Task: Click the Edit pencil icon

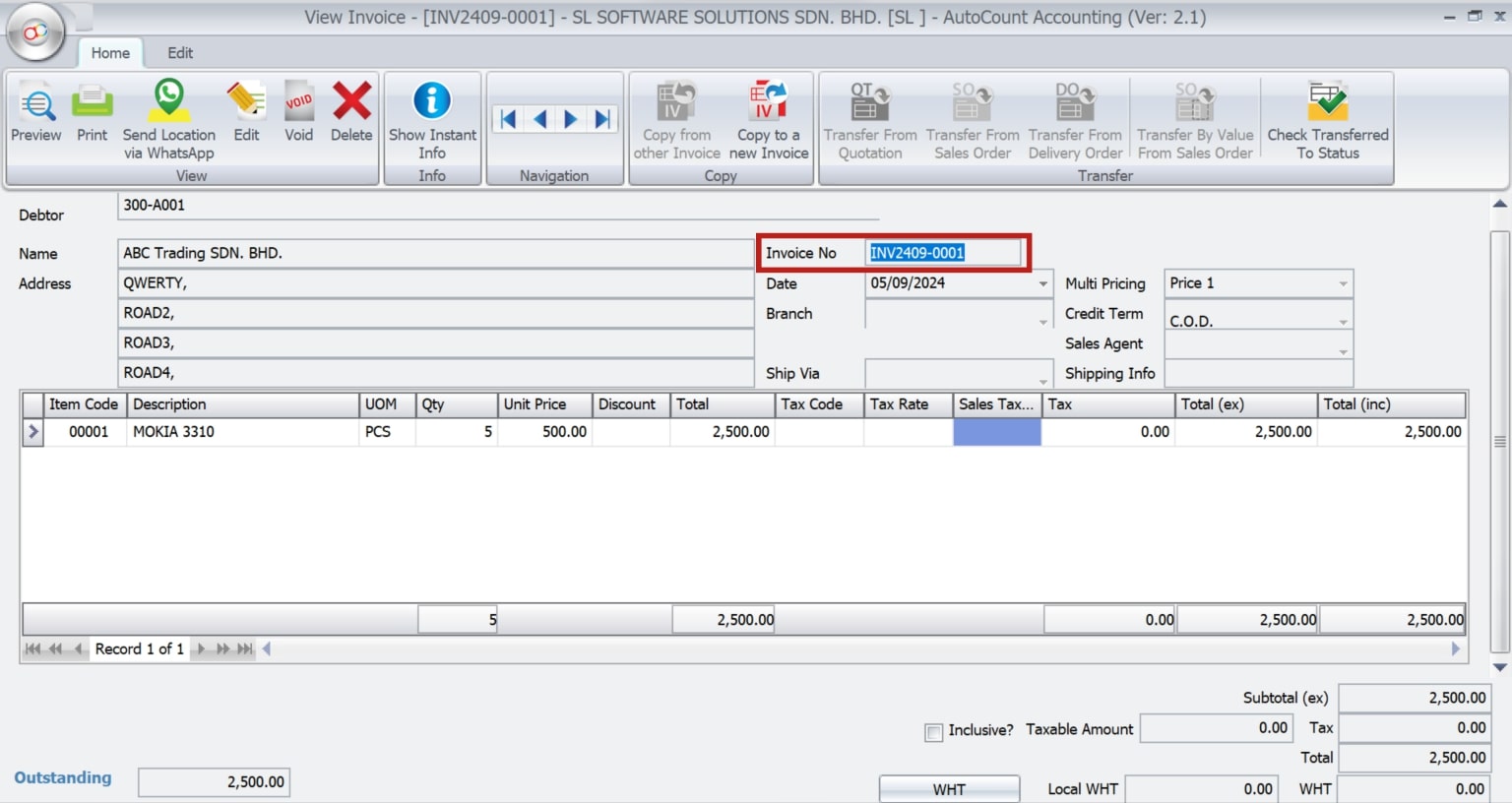Action: click(x=246, y=108)
